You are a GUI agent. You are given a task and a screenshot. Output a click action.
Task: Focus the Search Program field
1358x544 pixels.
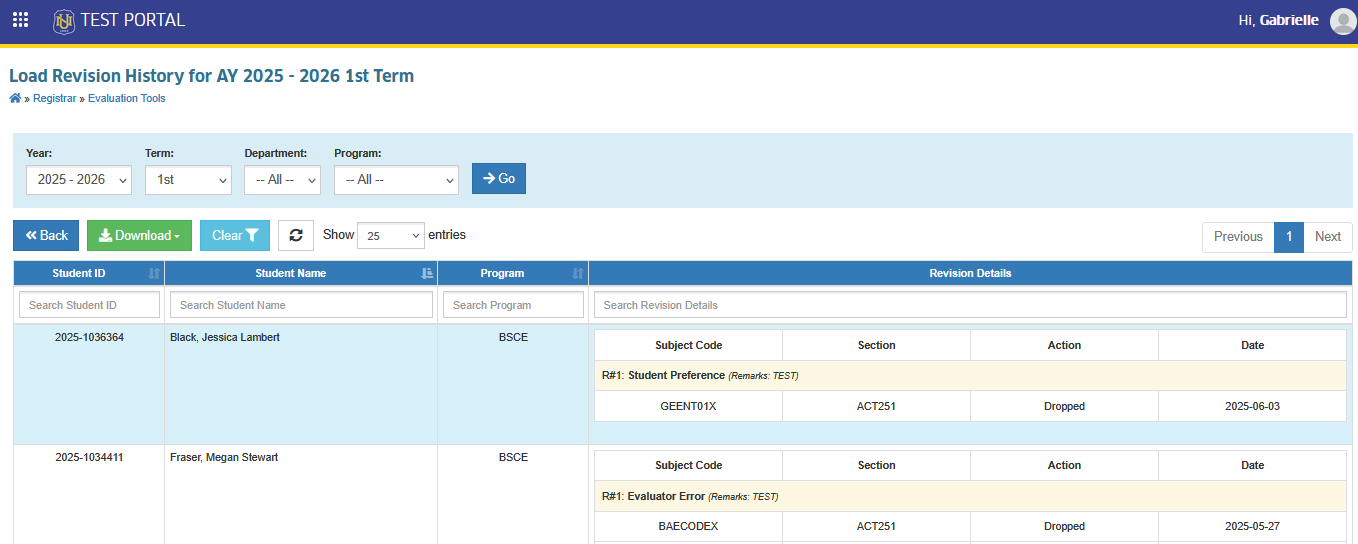point(513,305)
